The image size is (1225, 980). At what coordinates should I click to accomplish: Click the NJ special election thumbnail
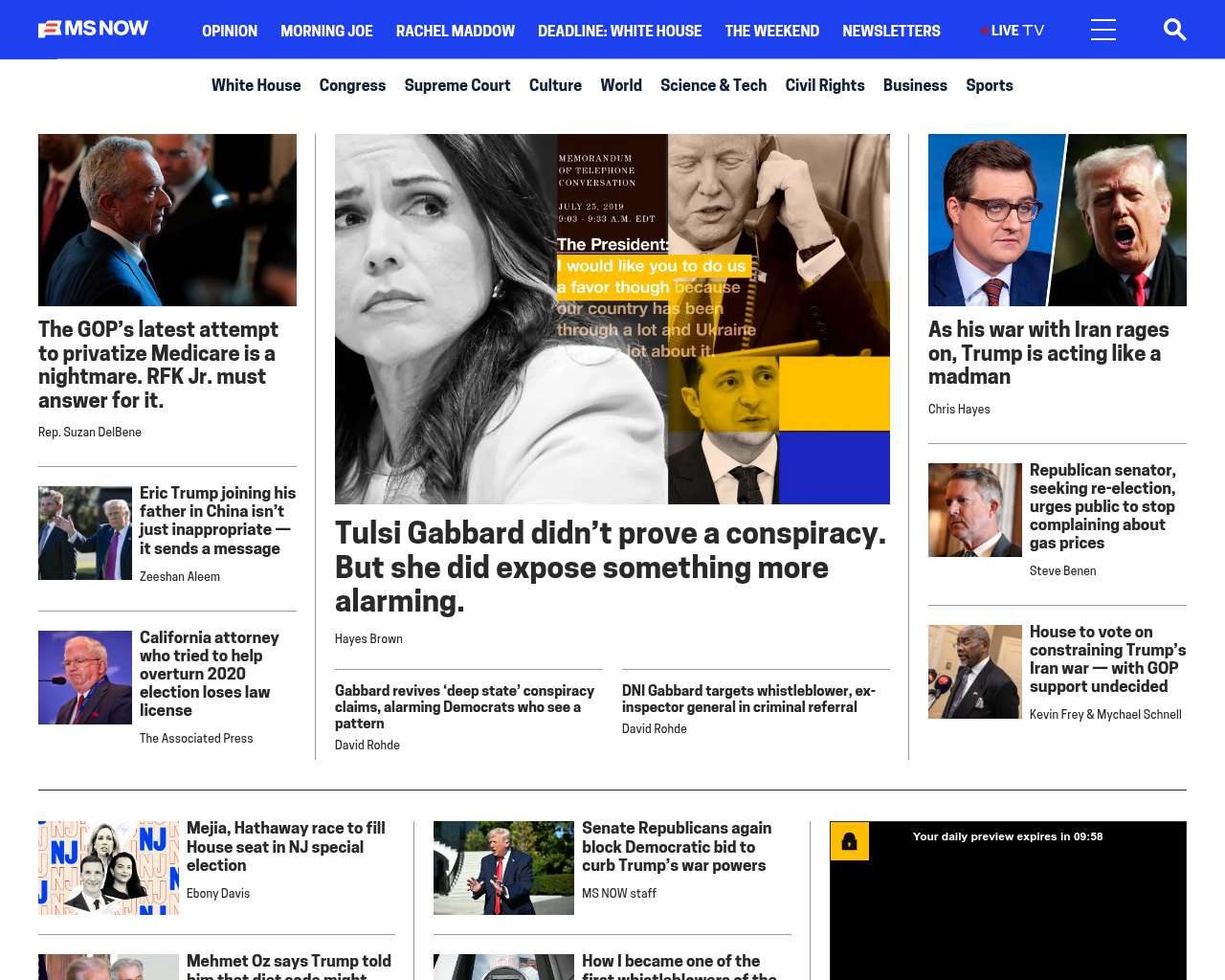tap(108, 868)
